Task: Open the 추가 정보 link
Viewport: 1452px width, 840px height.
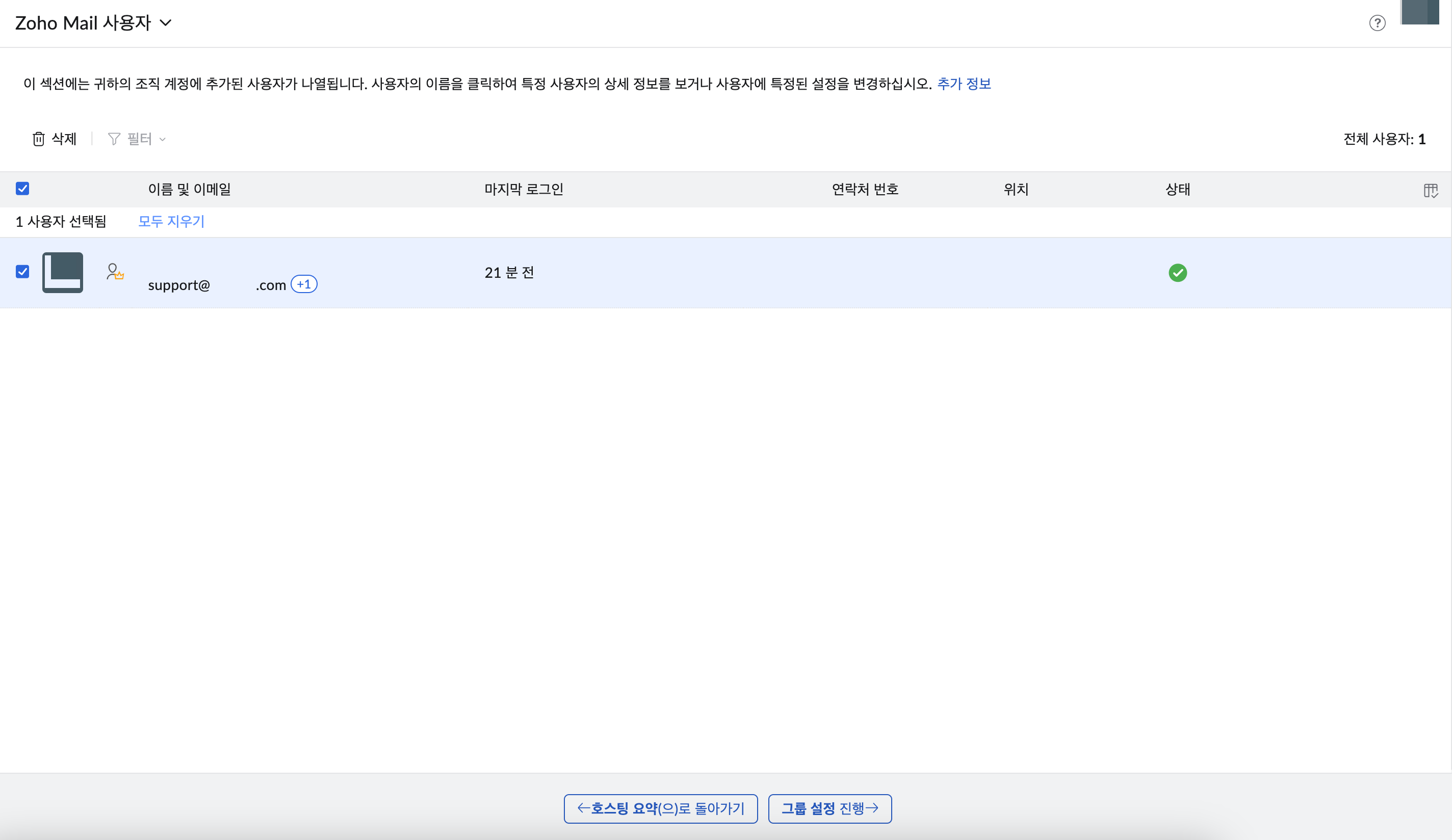Action: coord(964,84)
